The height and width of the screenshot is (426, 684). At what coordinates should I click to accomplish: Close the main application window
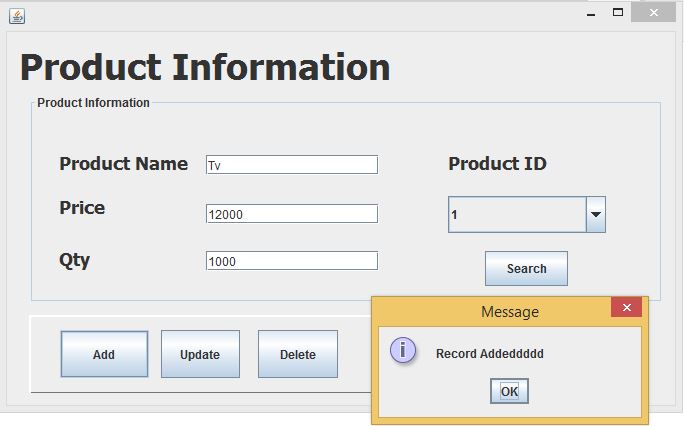pos(653,13)
